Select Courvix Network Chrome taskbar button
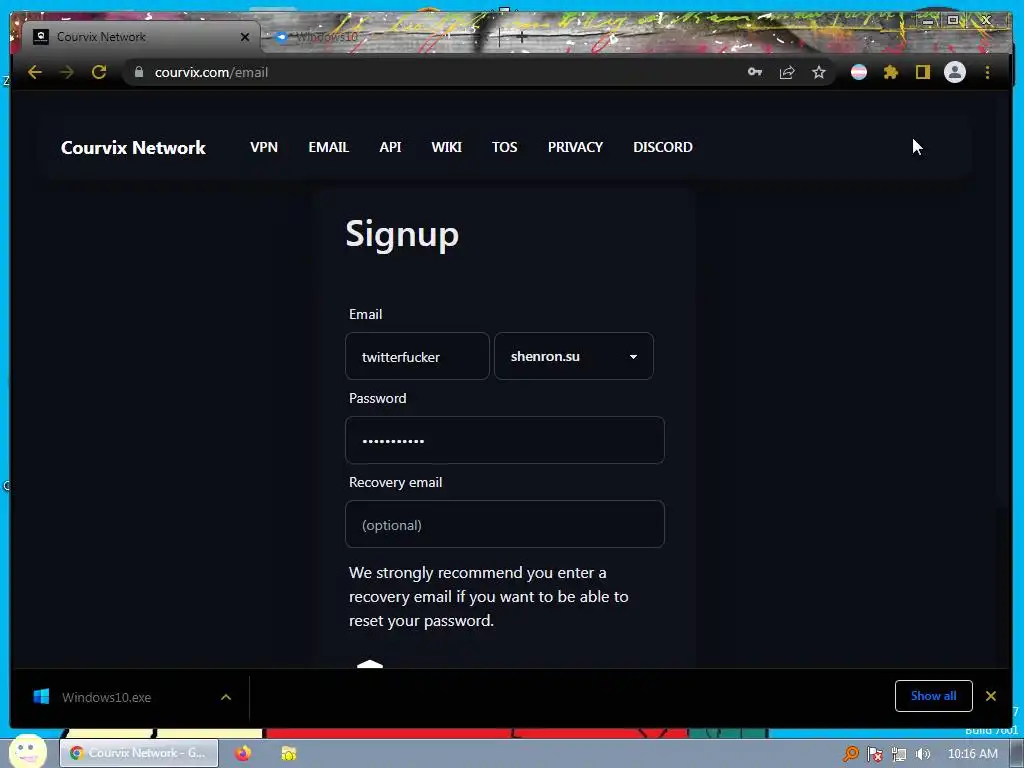The height and width of the screenshot is (768, 1024). pyautogui.click(x=139, y=753)
